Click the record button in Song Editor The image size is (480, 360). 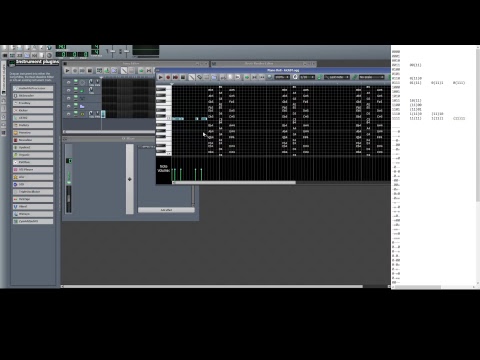pyautogui.click(x=75, y=70)
